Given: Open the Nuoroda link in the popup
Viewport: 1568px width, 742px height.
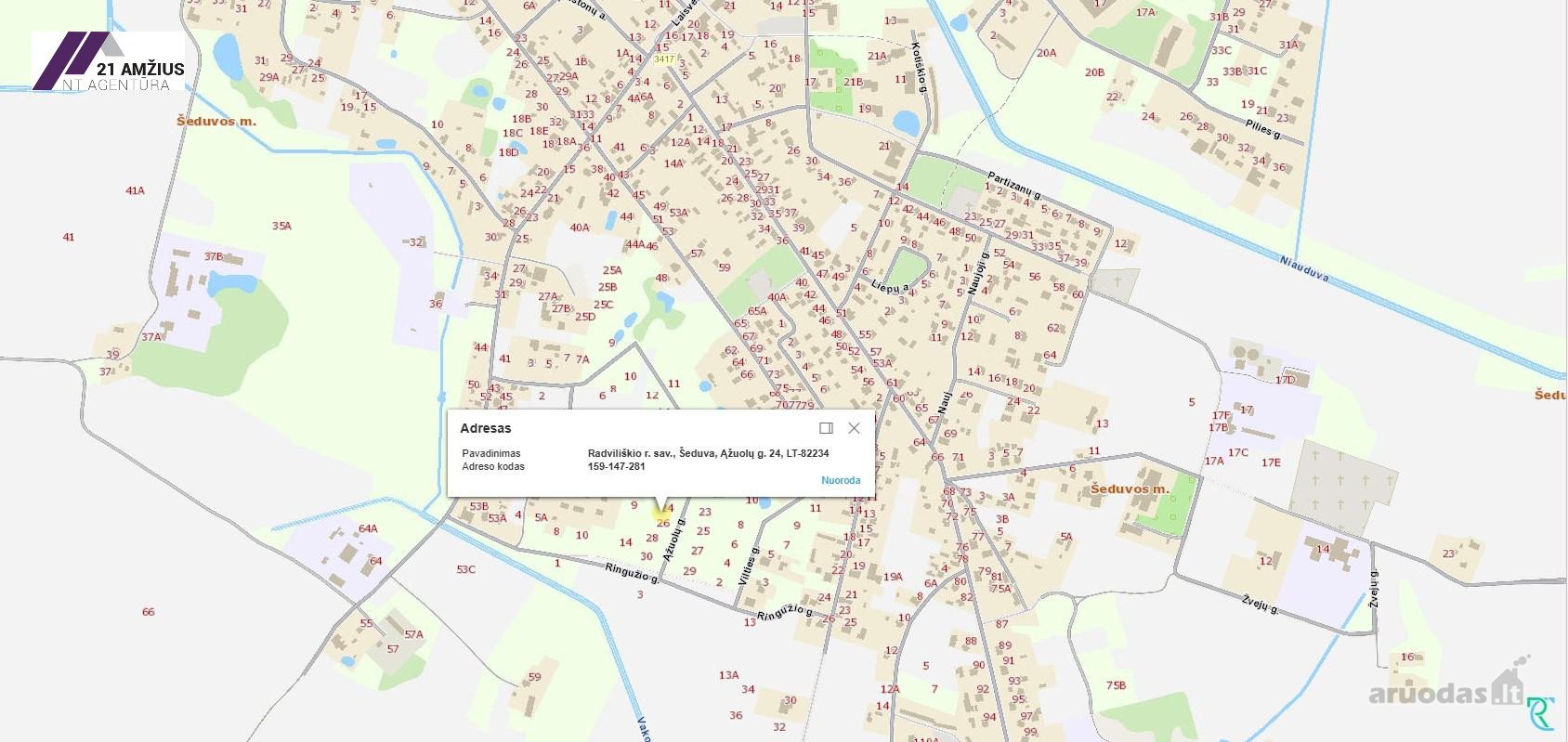Looking at the screenshot, I should click(x=841, y=480).
